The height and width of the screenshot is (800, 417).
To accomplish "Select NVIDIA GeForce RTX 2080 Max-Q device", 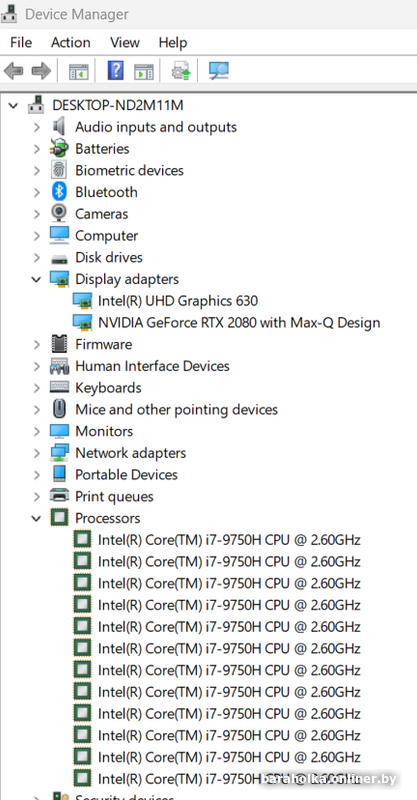I will tap(239, 323).
